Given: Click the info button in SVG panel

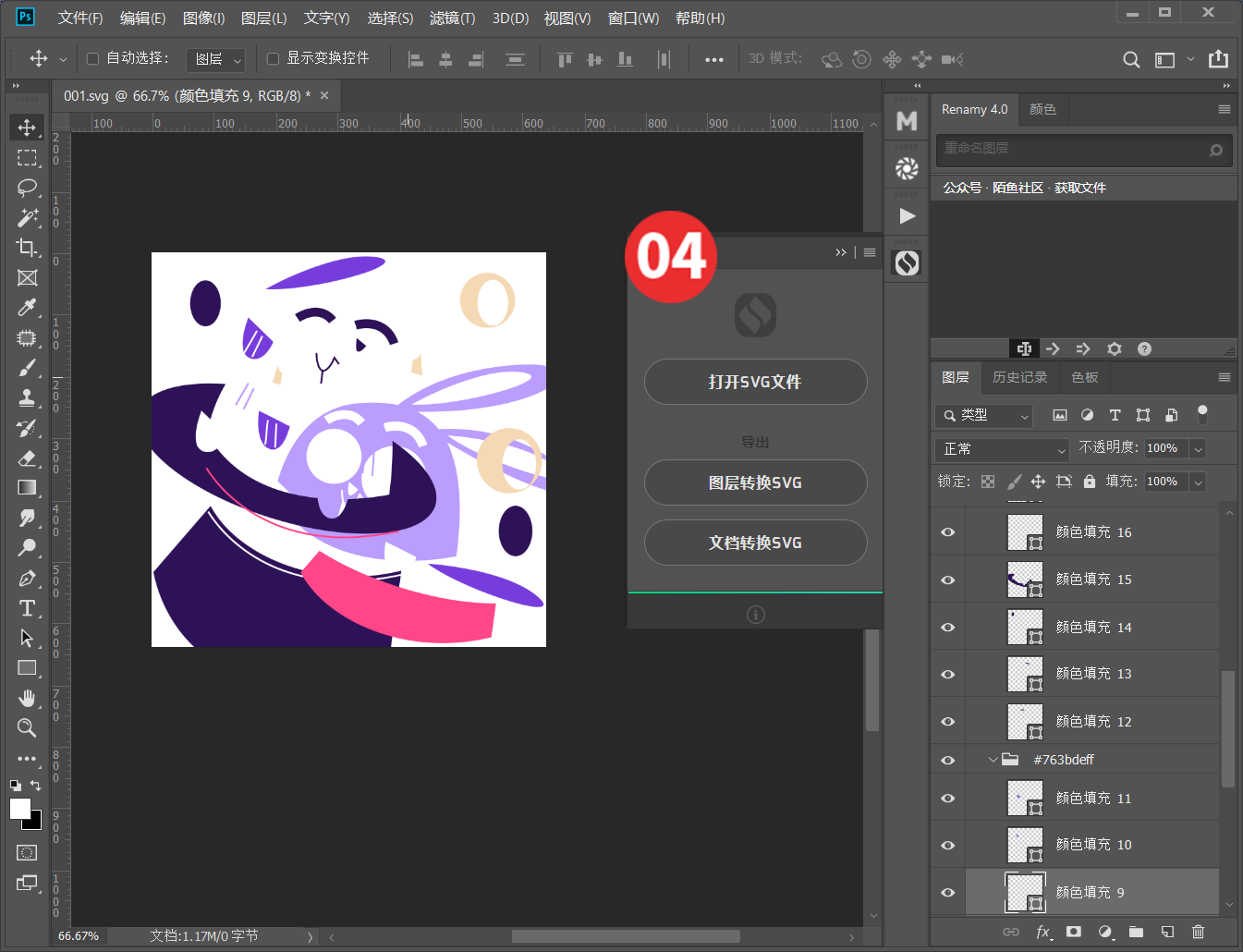Looking at the screenshot, I should click(x=756, y=615).
